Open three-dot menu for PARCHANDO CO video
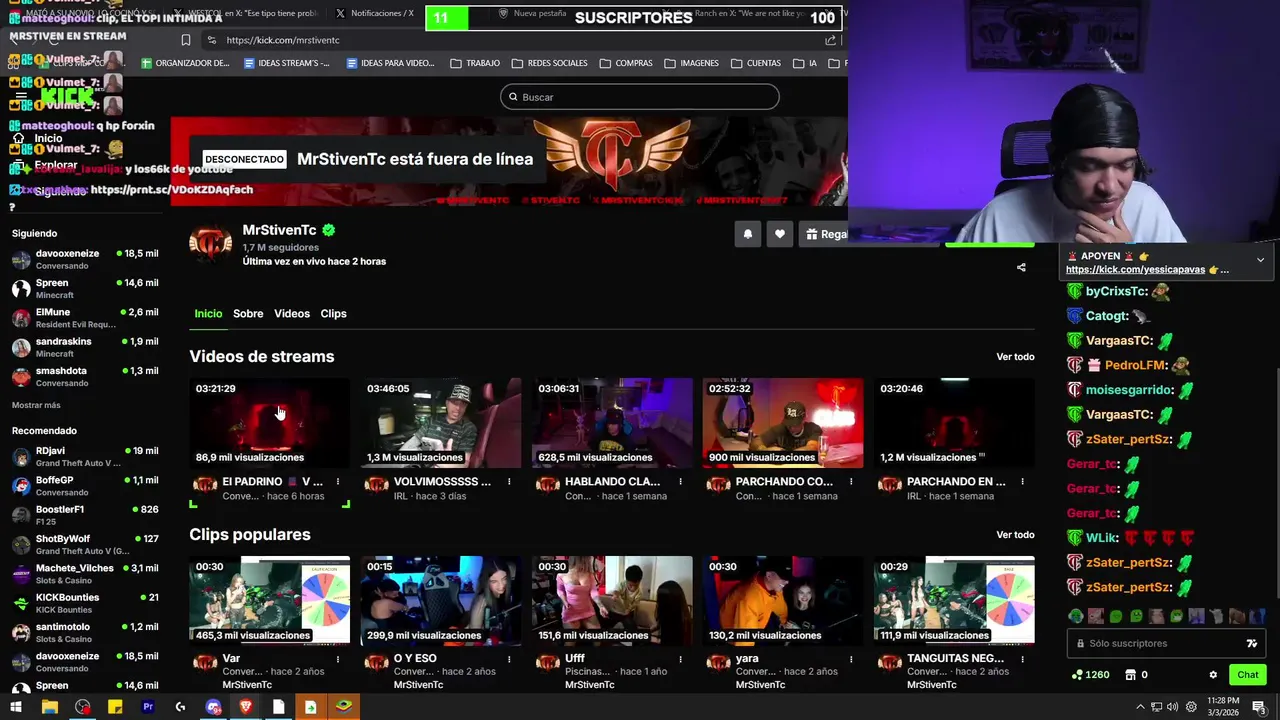 pyautogui.click(x=851, y=482)
